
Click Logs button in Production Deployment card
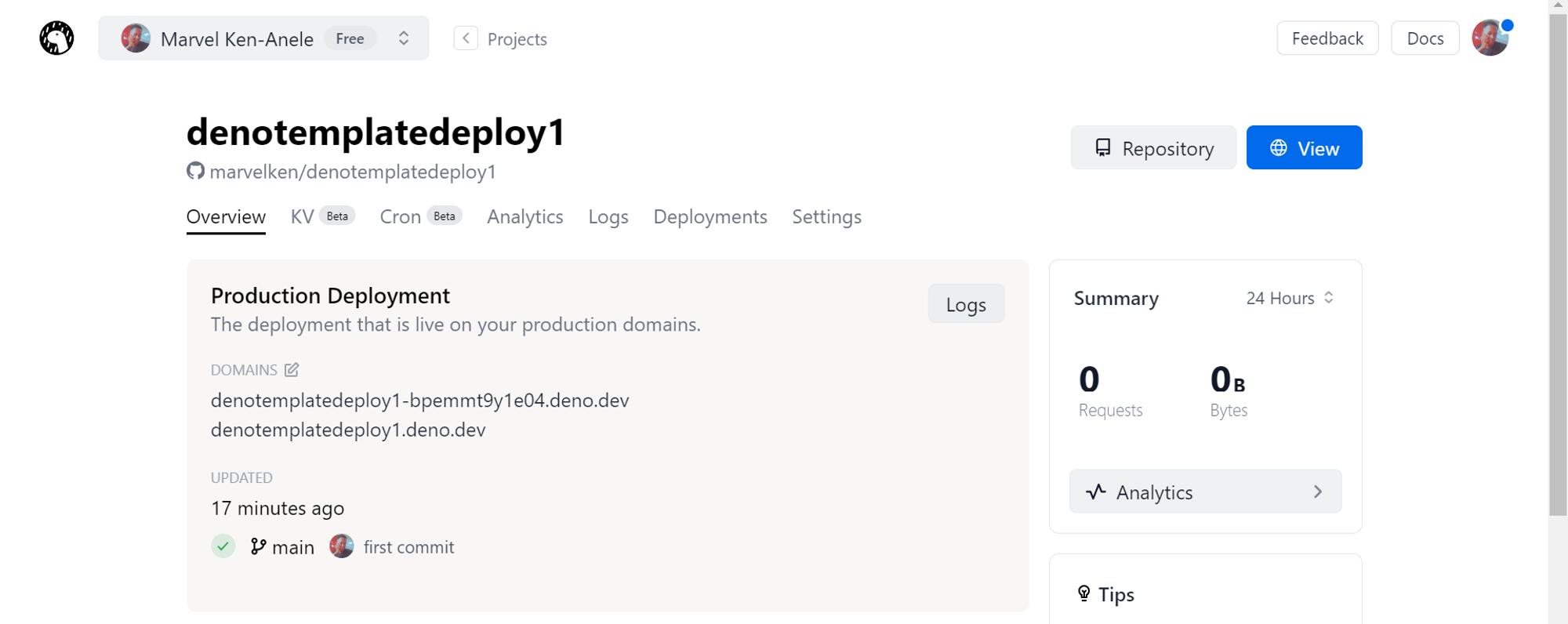click(966, 304)
